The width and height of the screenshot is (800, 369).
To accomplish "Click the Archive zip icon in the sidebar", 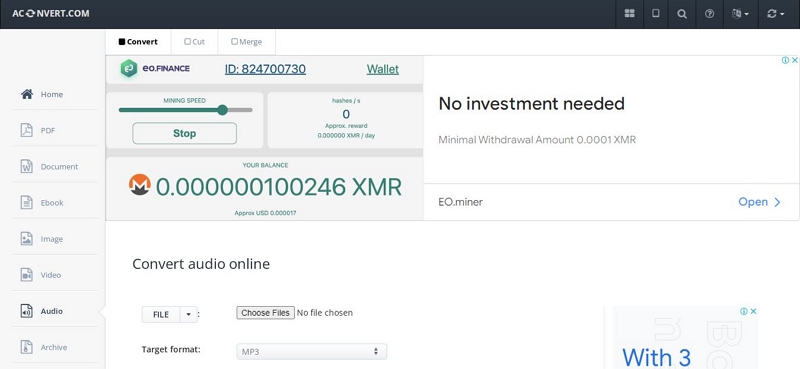I will point(27,347).
